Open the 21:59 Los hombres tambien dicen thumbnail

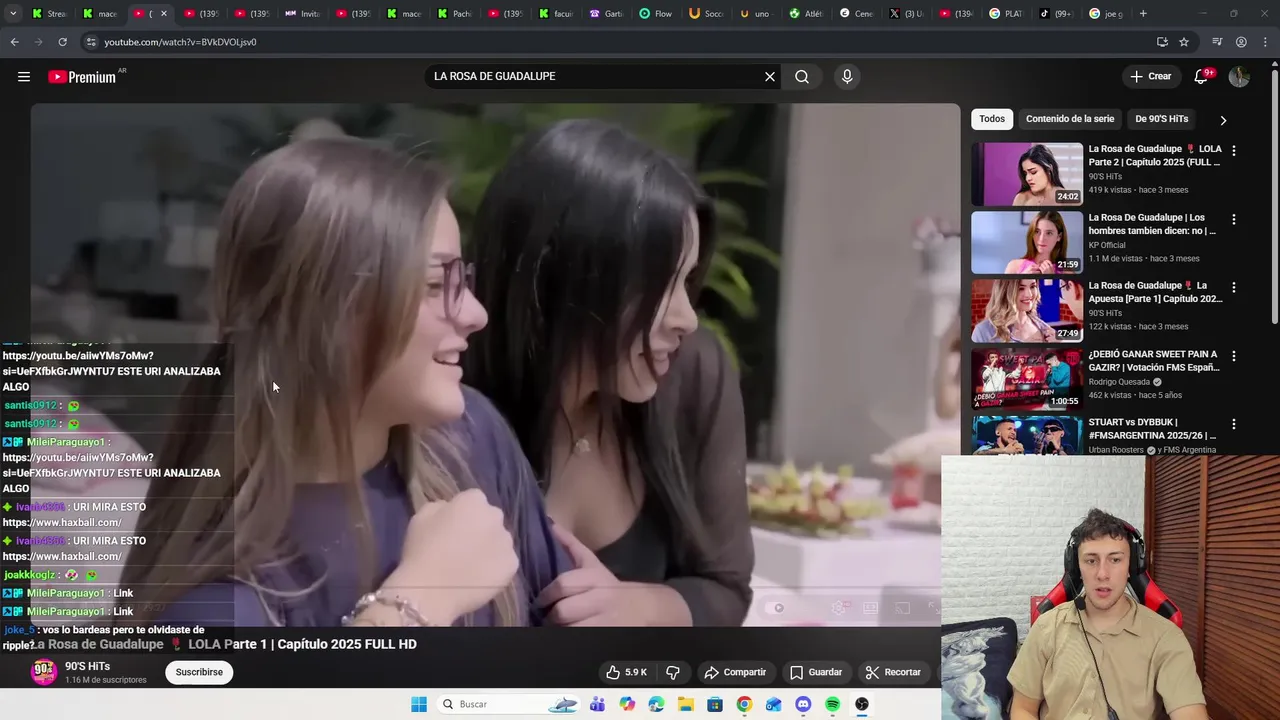click(x=1027, y=242)
